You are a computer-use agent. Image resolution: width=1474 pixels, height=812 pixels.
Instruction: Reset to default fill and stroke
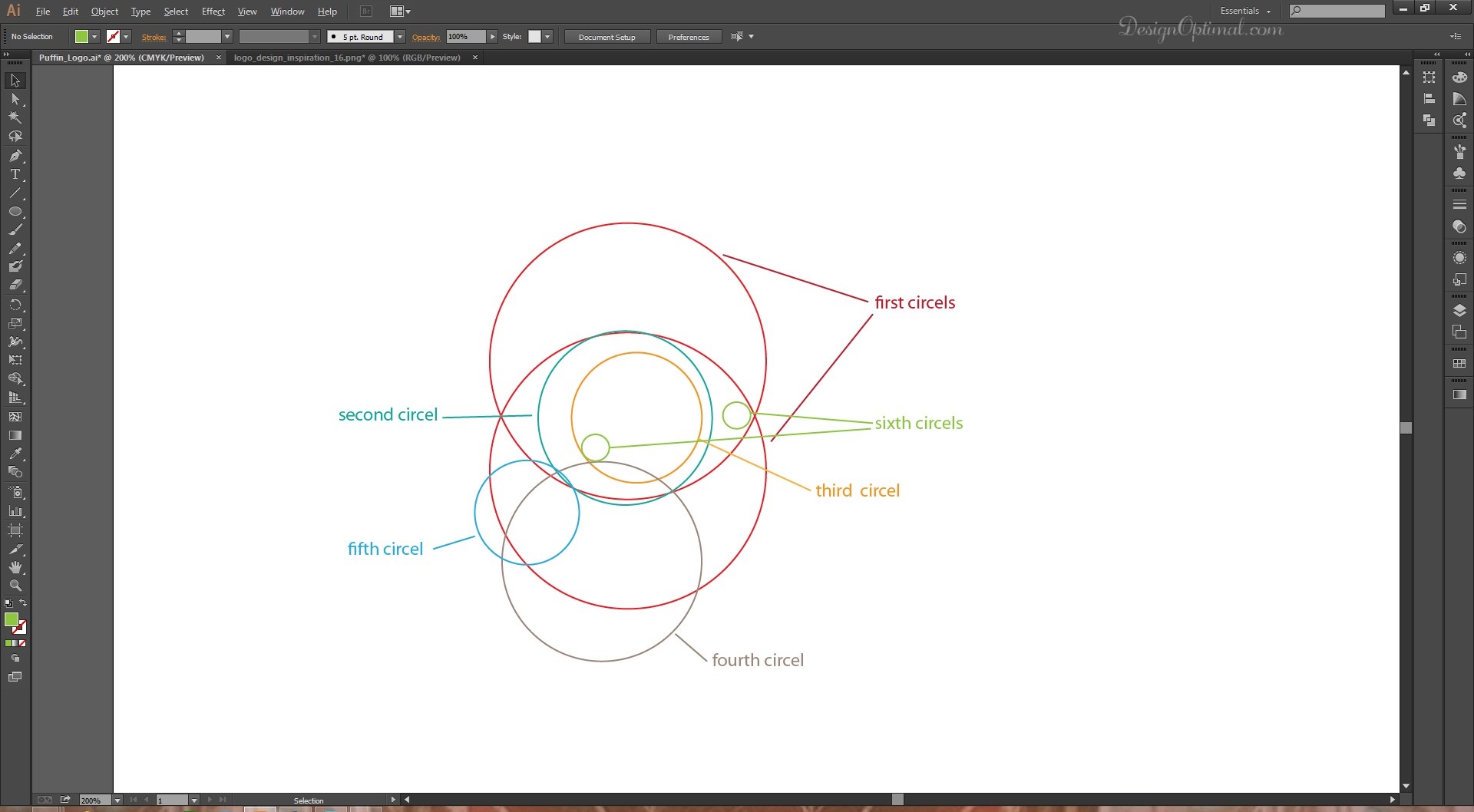click(x=8, y=603)
